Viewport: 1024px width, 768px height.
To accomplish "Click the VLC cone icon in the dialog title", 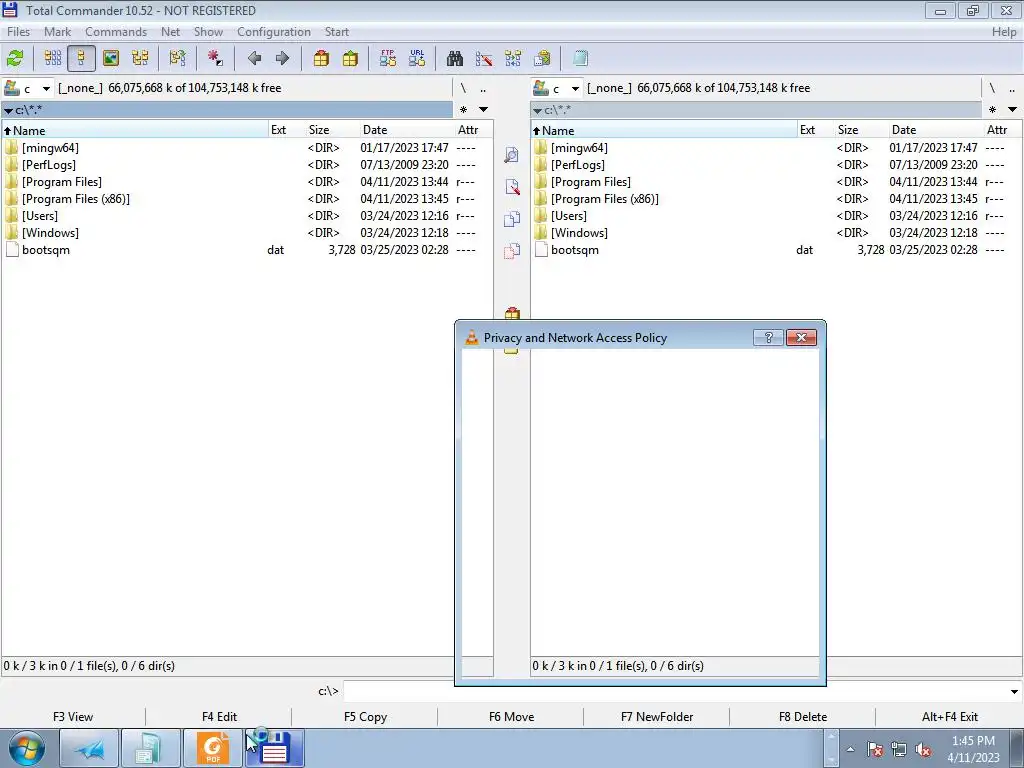I will pyautogui.click(x=471, y=338).
